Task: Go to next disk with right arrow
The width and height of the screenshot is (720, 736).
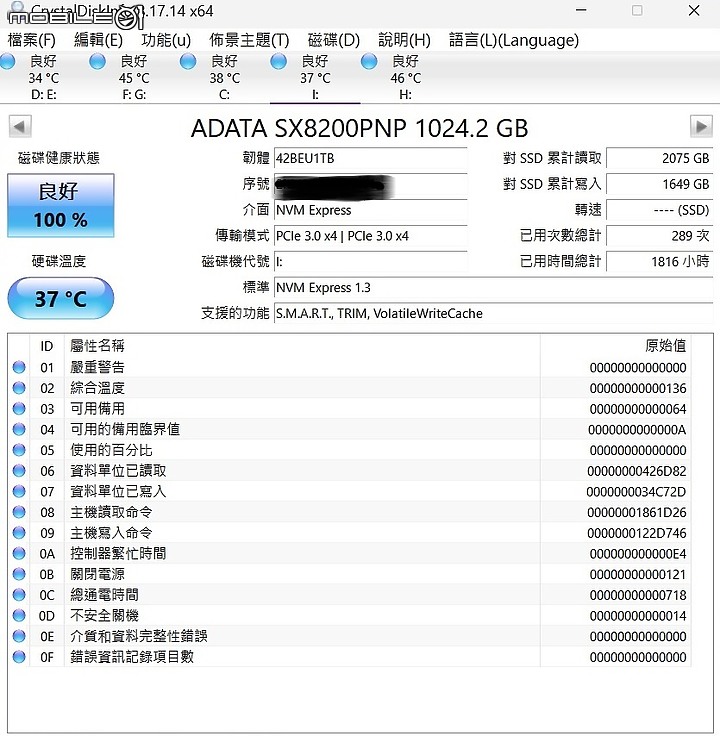Action: pyautogui.click(x=701, y=126)
